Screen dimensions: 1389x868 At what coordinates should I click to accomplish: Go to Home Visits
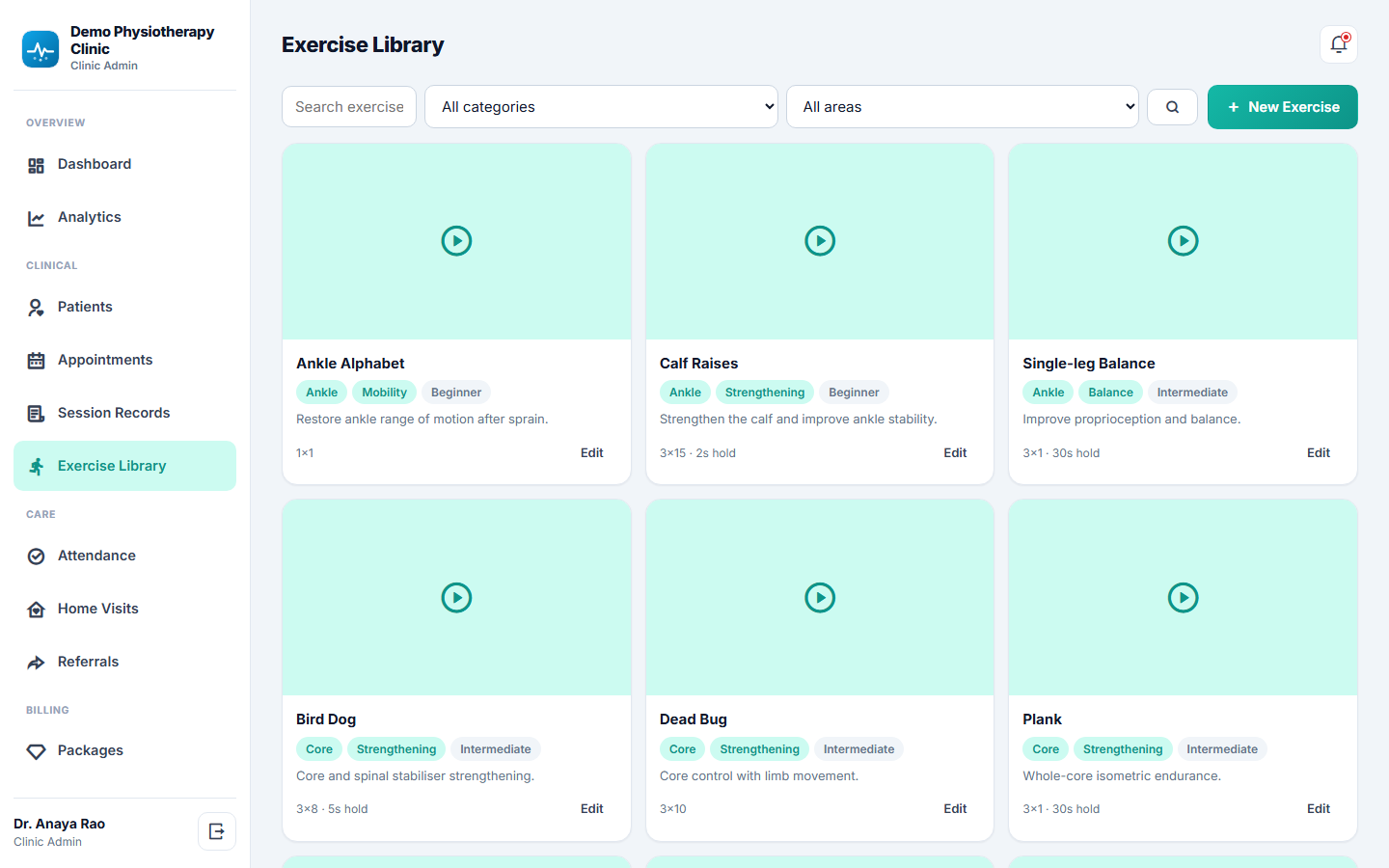tap(124, 610)
